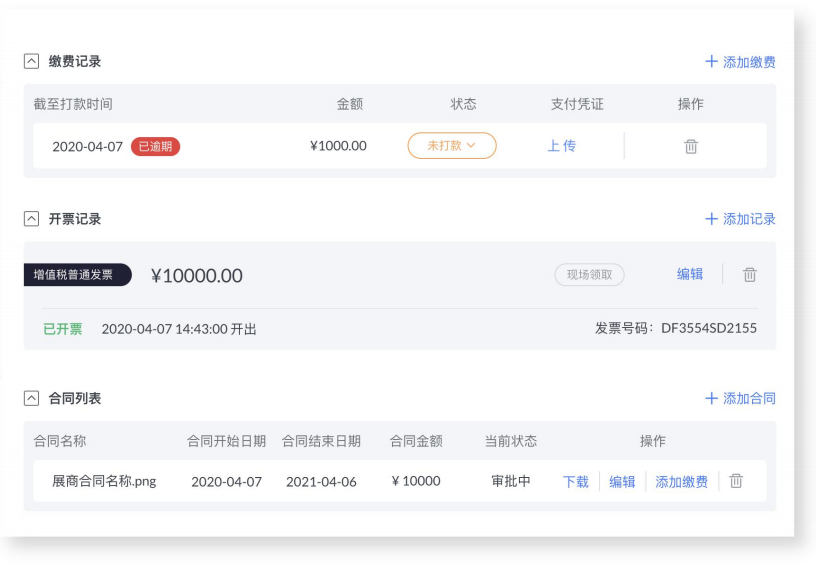
Task: Edit the invoice record via 编辑
Action: [690, 274]
